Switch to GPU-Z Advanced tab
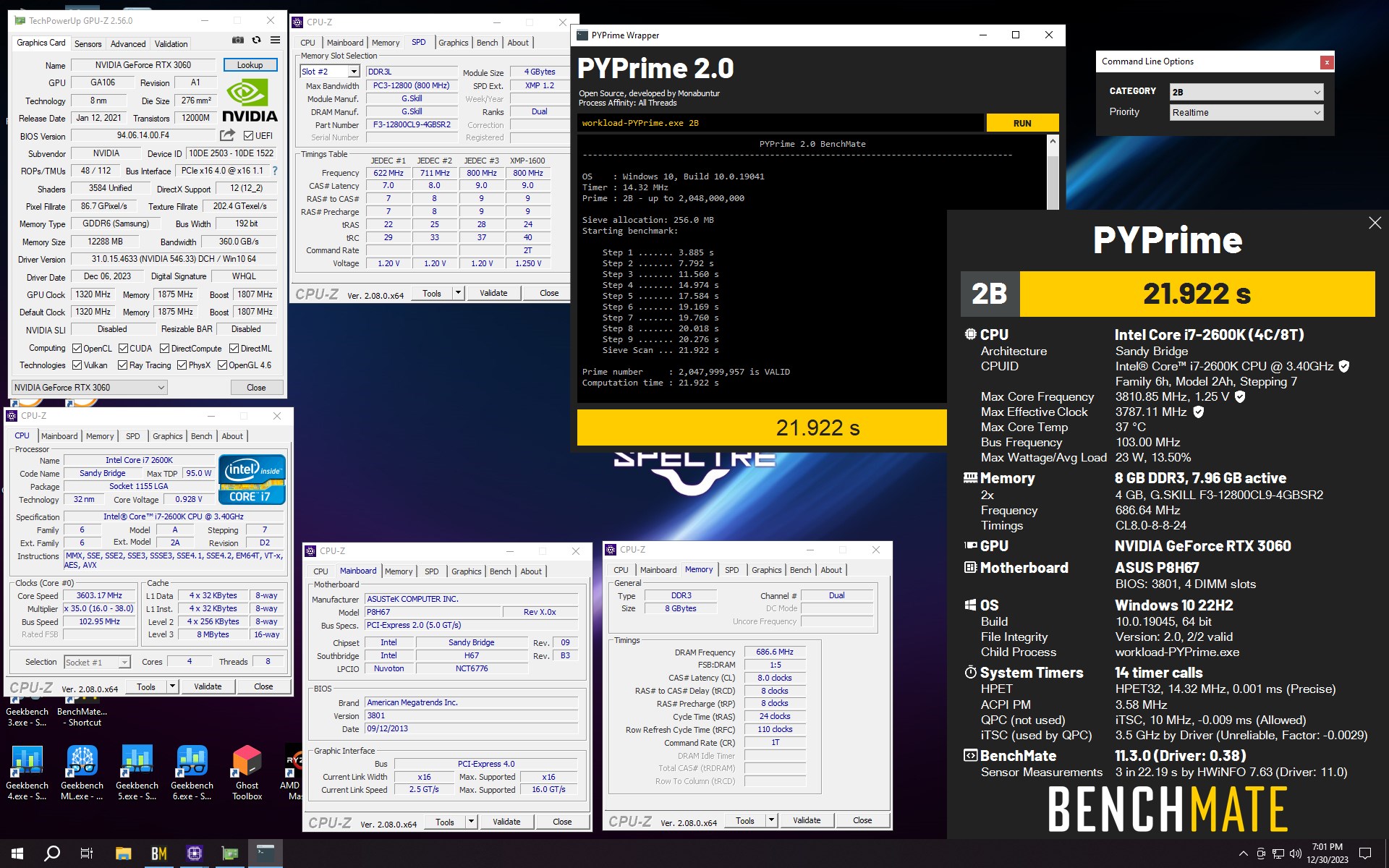The image size is (1389, 868). (128, 44)
